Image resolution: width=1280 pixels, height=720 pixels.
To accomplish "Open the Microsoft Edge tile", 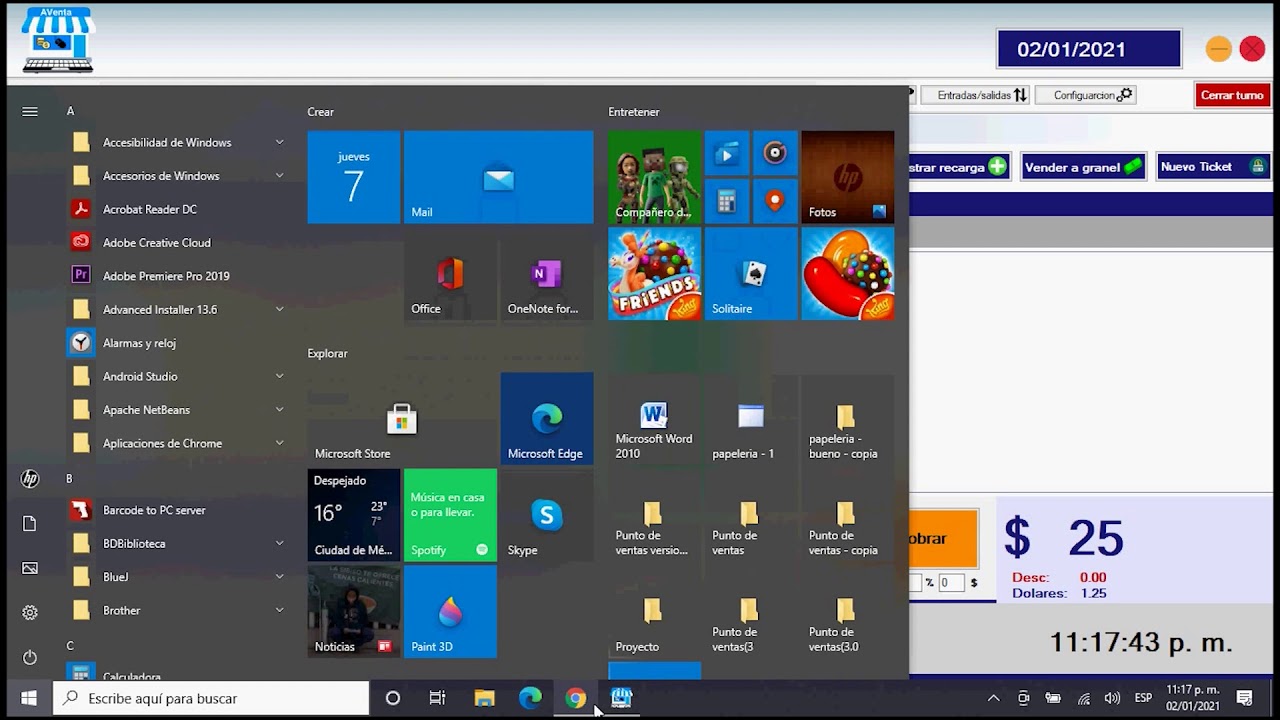I will pyautogui.click(x=546, y=419).
